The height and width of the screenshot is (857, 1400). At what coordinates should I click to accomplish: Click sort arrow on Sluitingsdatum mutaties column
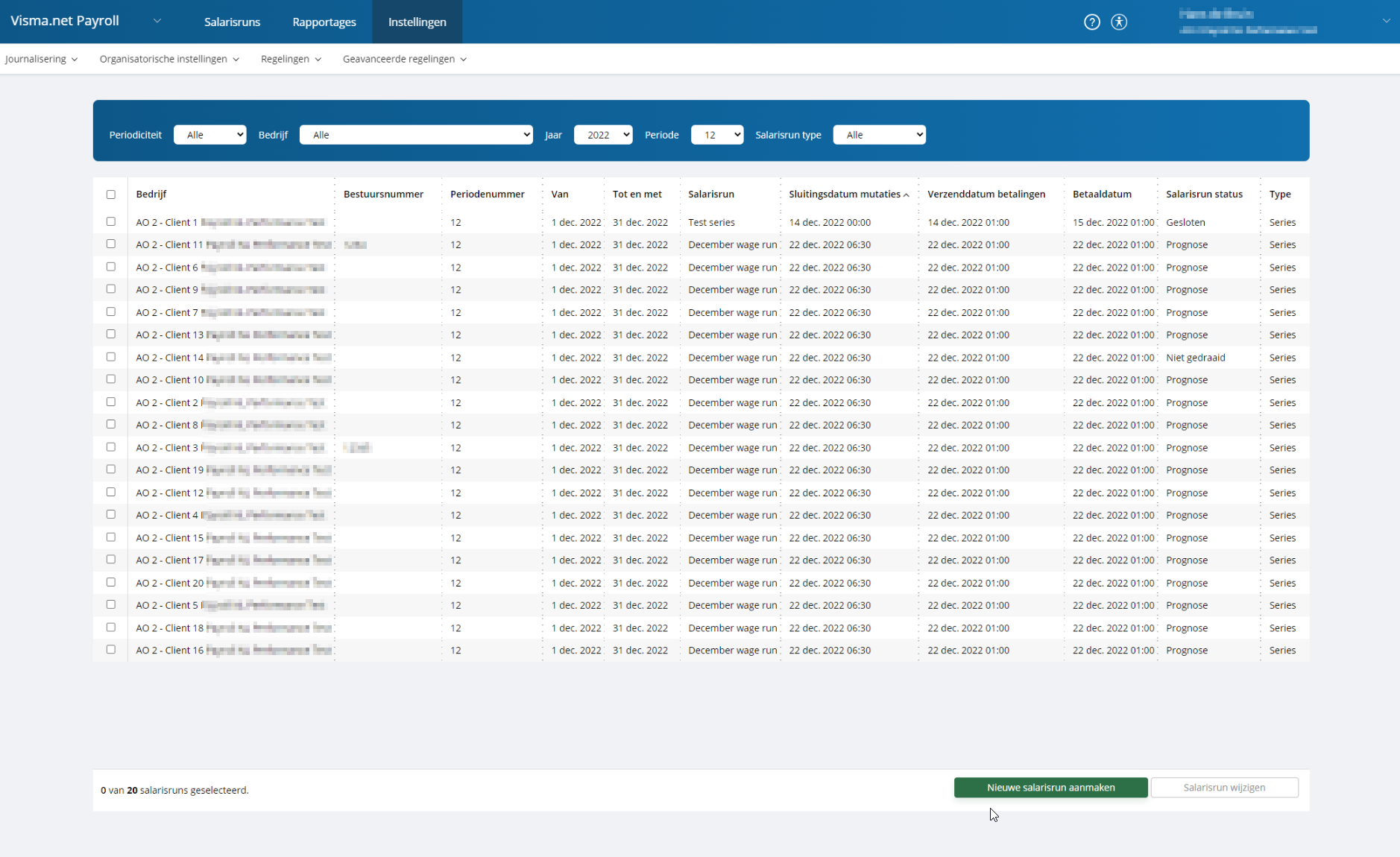click(906, 195)
